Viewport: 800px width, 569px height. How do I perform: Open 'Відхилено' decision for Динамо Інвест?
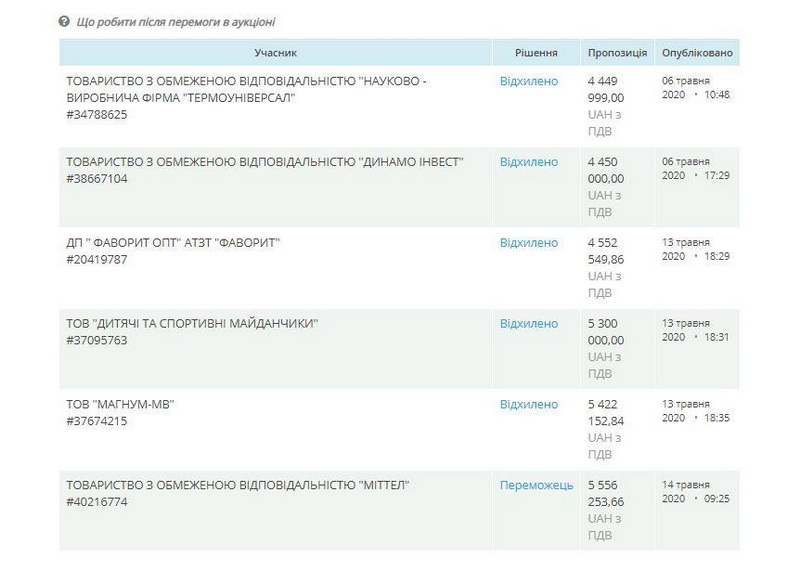pyautogui.click(x=529, y=162)
